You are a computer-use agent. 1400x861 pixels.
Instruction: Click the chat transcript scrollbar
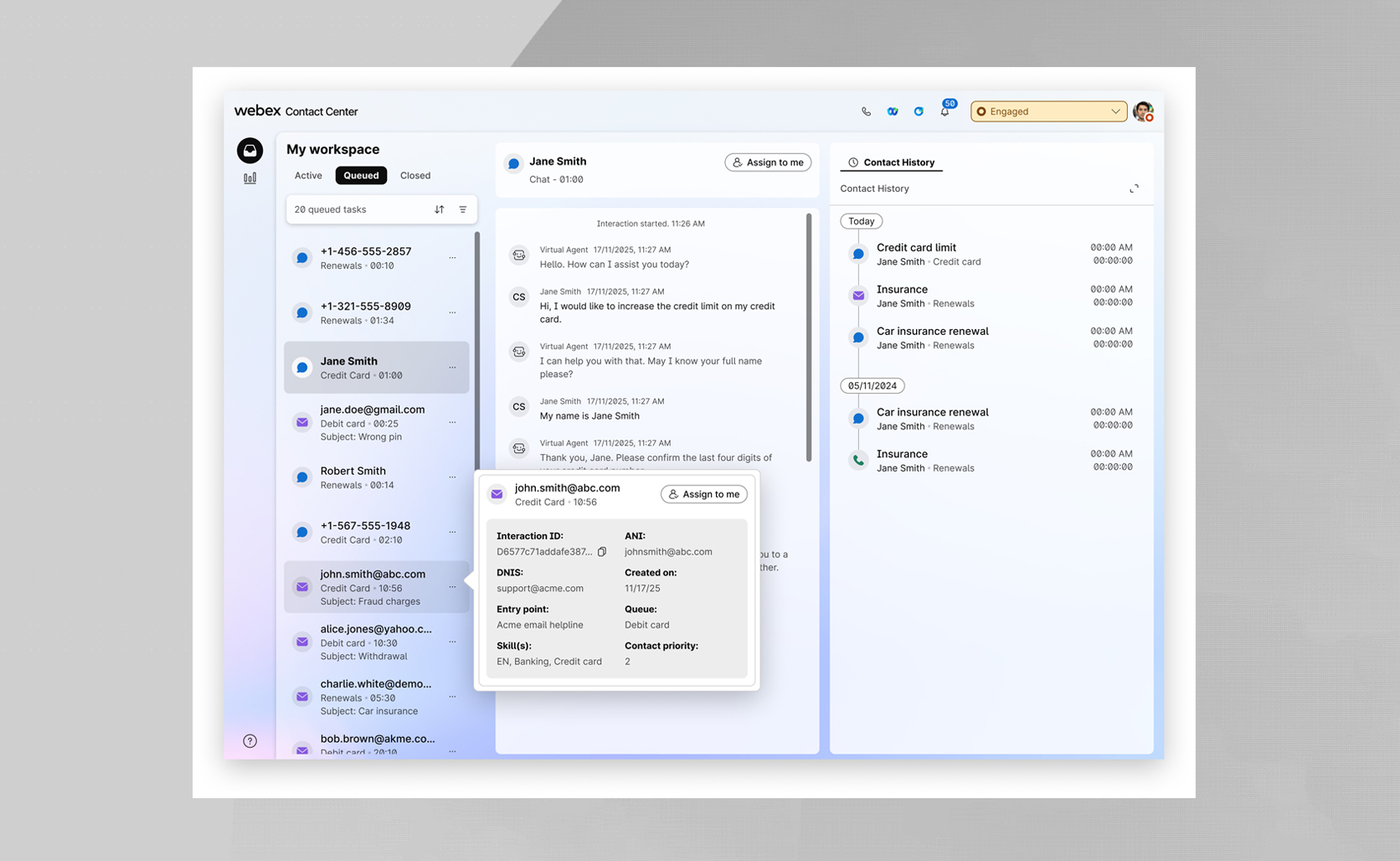coord(808,335)
